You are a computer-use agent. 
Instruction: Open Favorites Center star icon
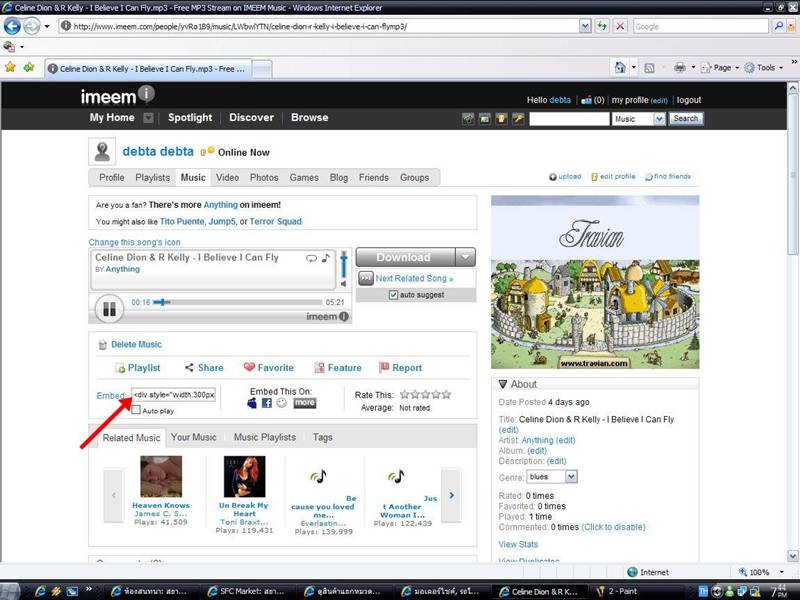(10, 67)
